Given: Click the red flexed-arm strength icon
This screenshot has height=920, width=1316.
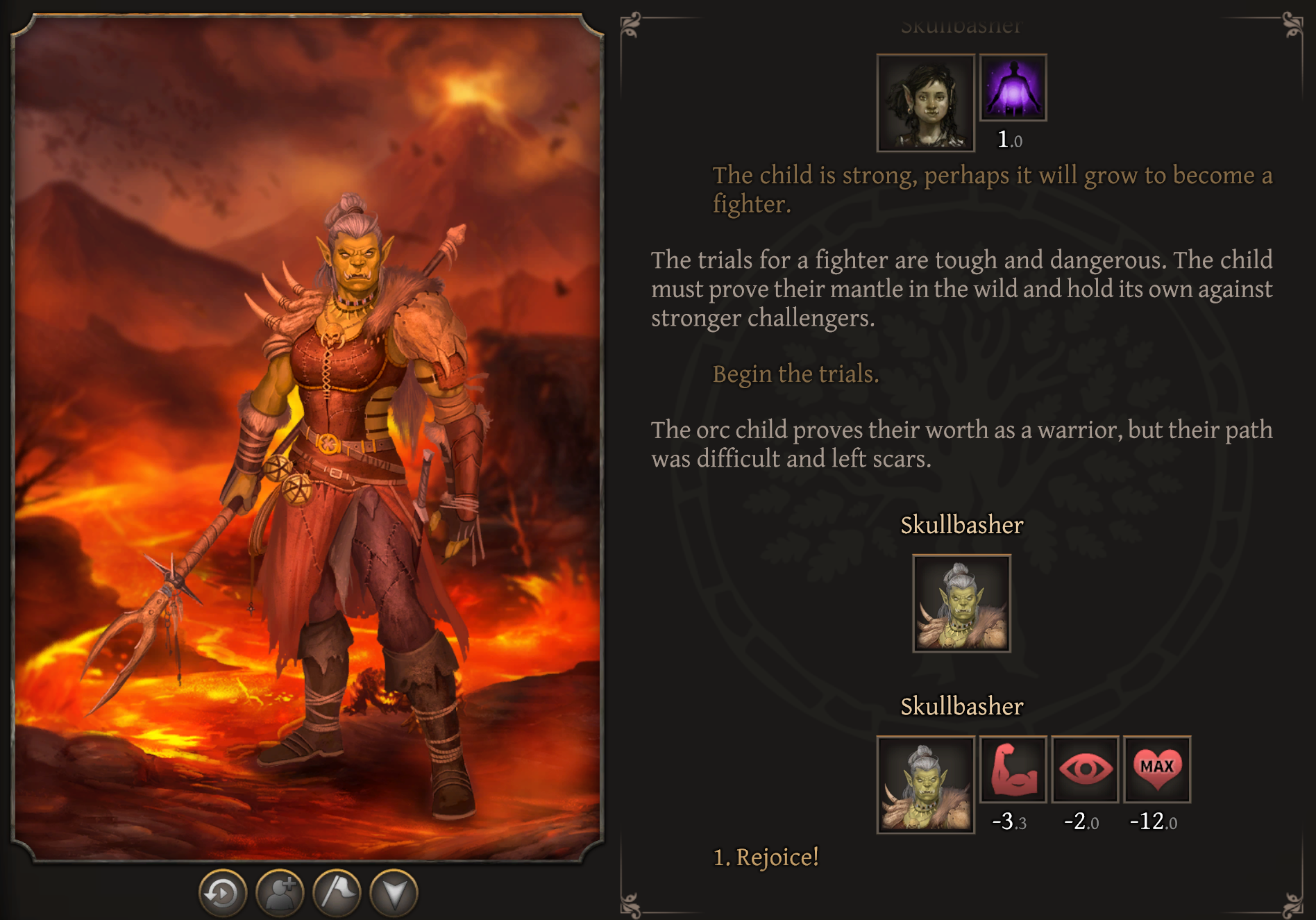Looking at the screenshot, I should click(x=1013, y=769).
